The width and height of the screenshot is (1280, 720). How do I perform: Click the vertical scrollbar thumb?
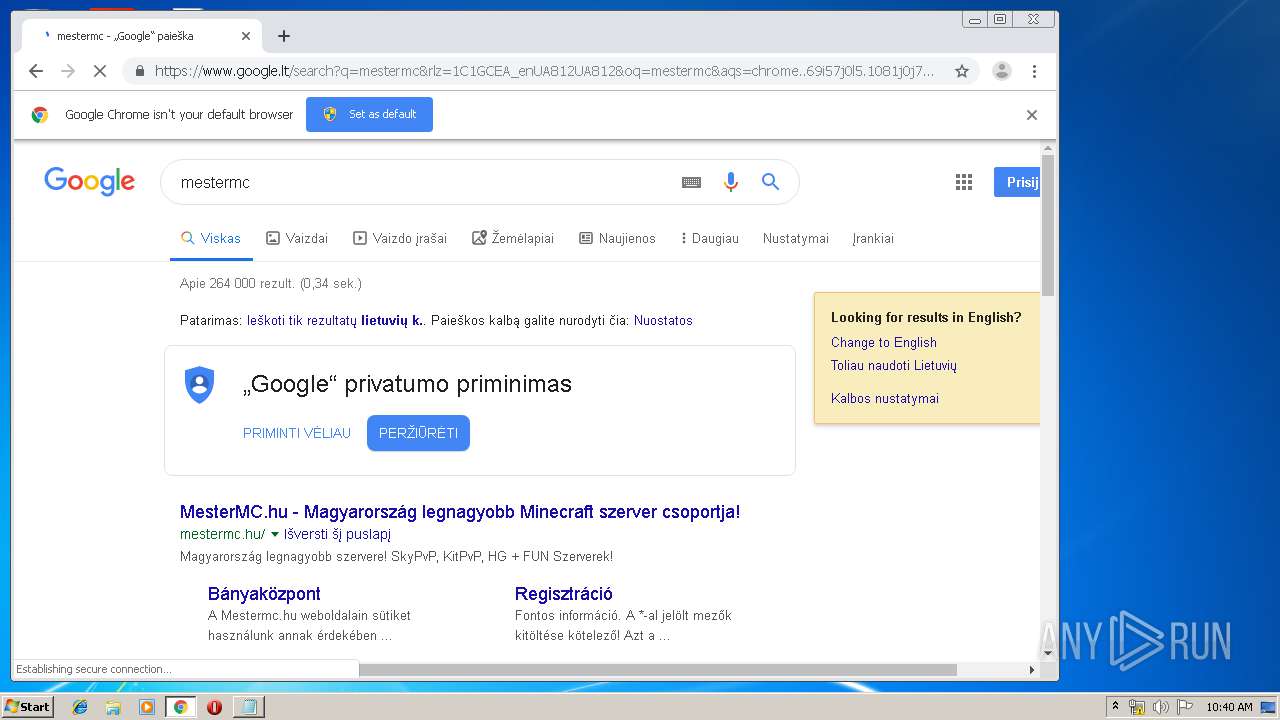pos(1048,225)
